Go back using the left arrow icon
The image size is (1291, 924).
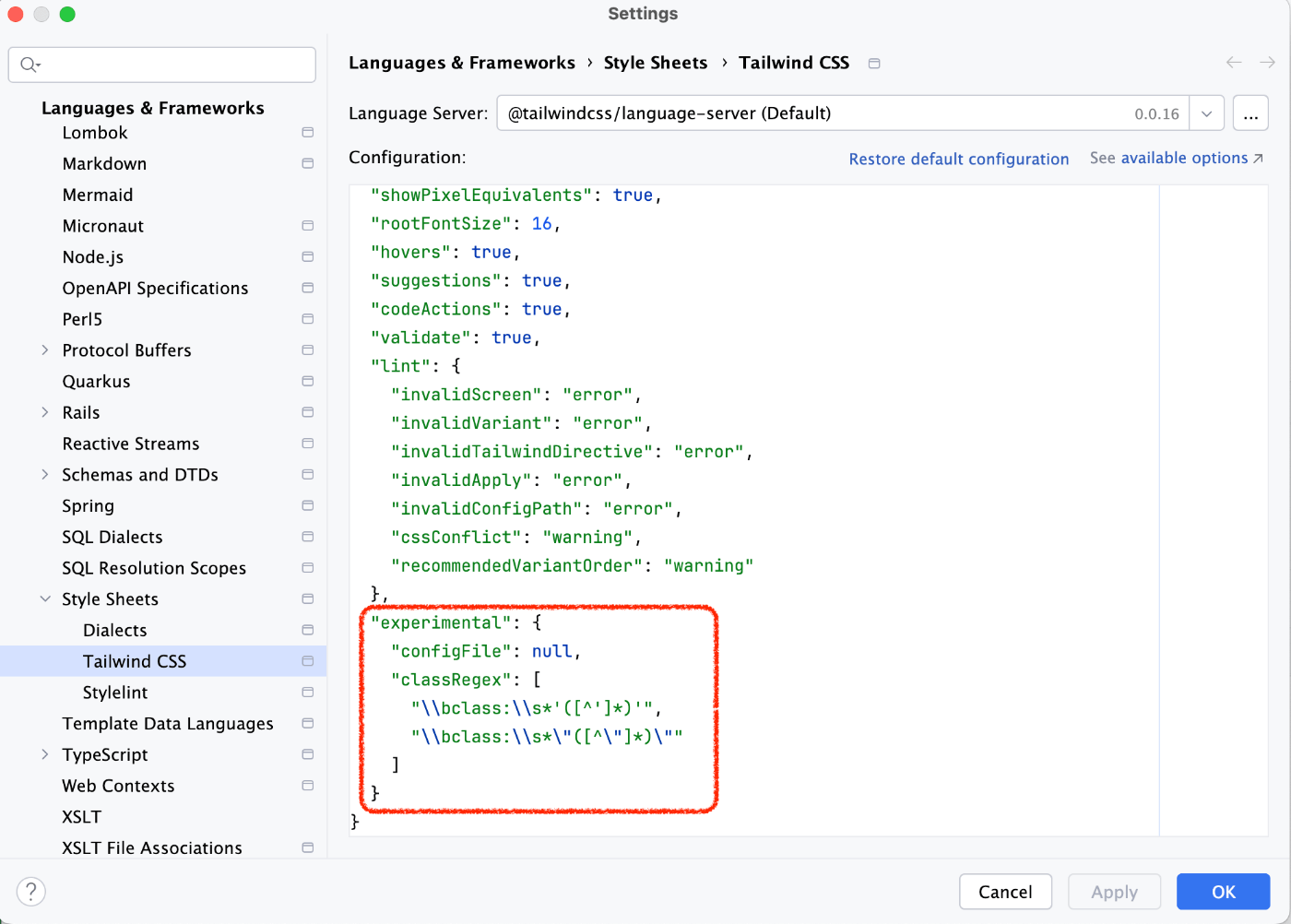(x=1234, y=63)
